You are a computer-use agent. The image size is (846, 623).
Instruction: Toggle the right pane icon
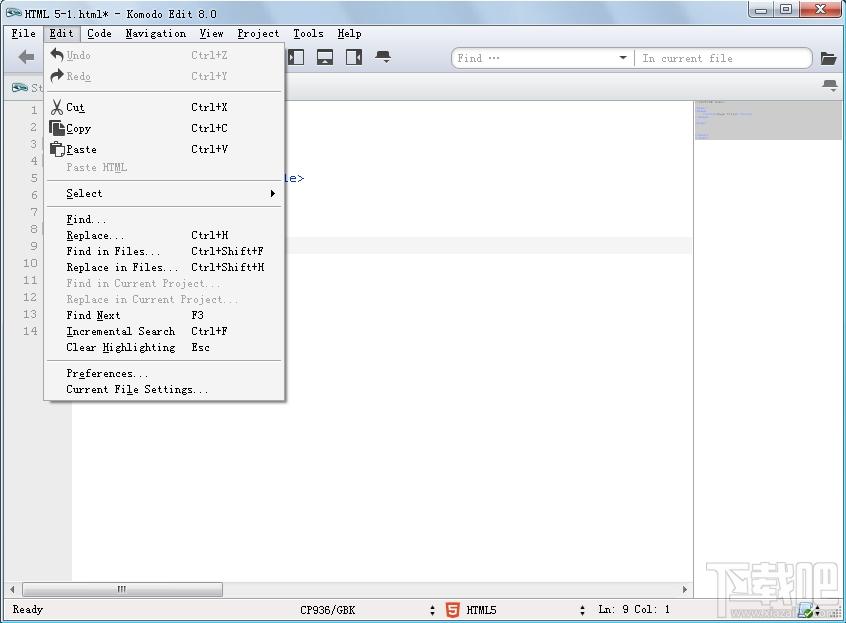pyautogui.click(x=354, y=57)
